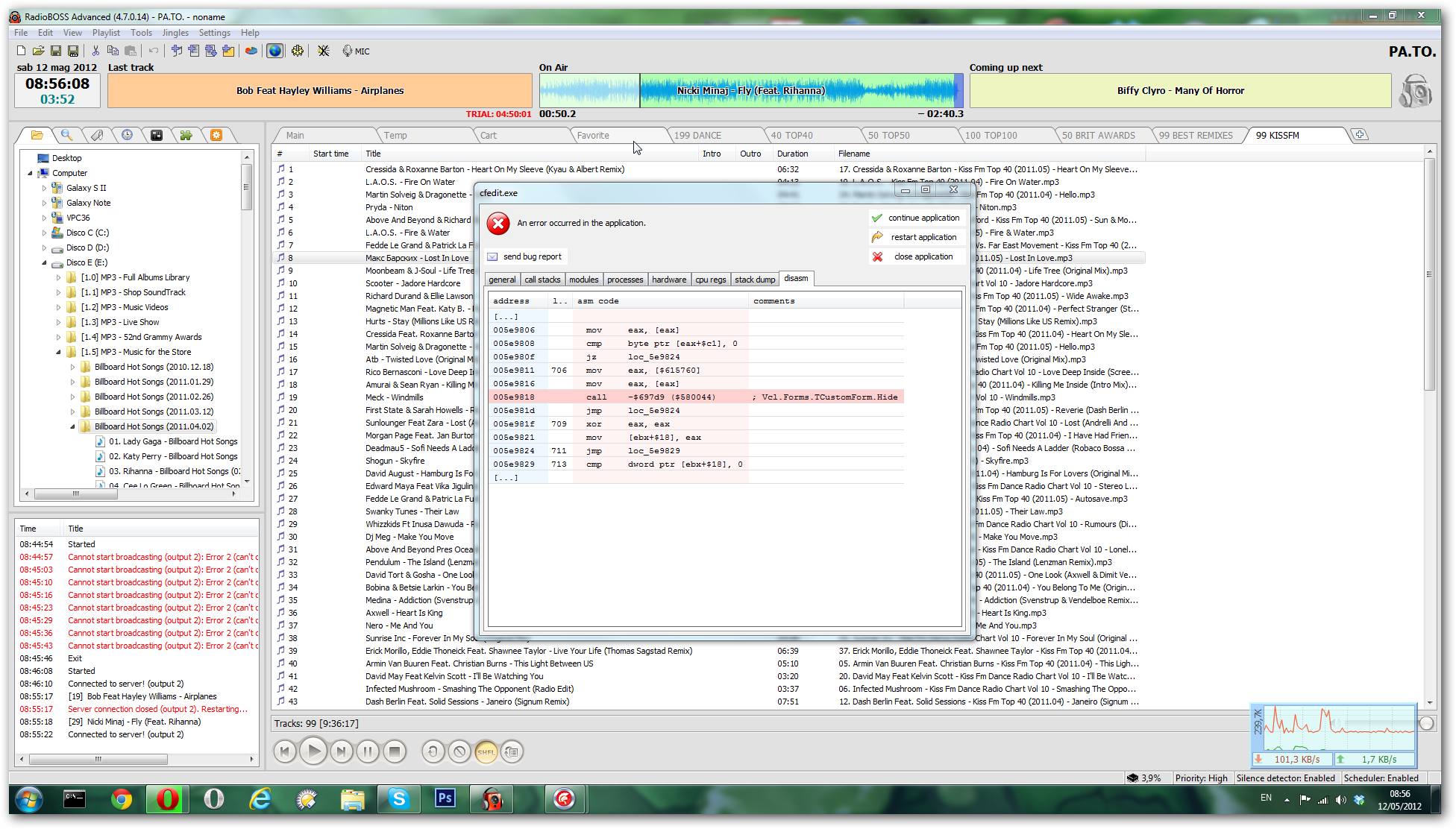The height and width of the screenshot is (829, 1456).
Task: Collapse the Computer tree node
Action: pos(30,173)
